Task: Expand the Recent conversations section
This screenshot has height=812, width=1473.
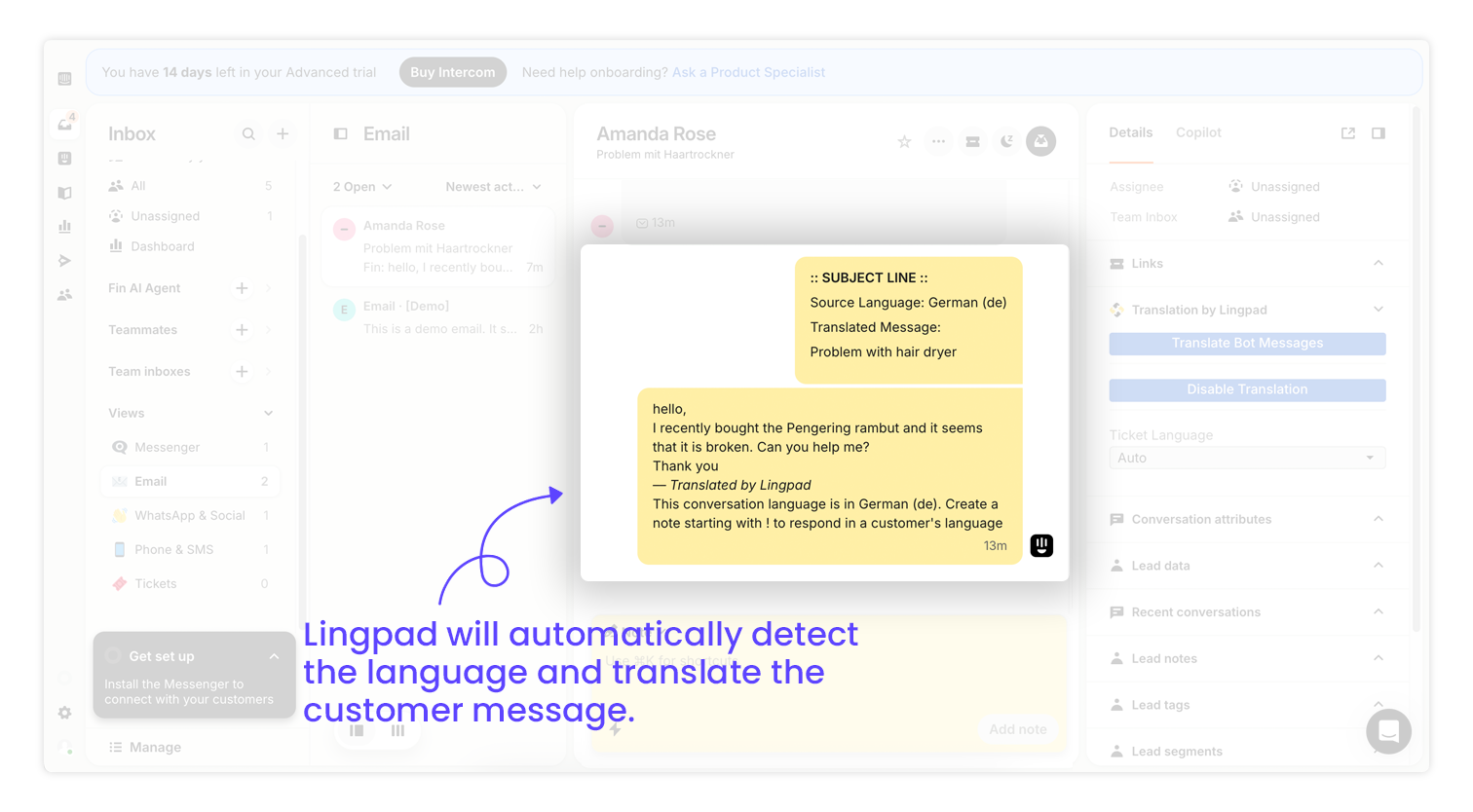Action: tap(1379, 612)
